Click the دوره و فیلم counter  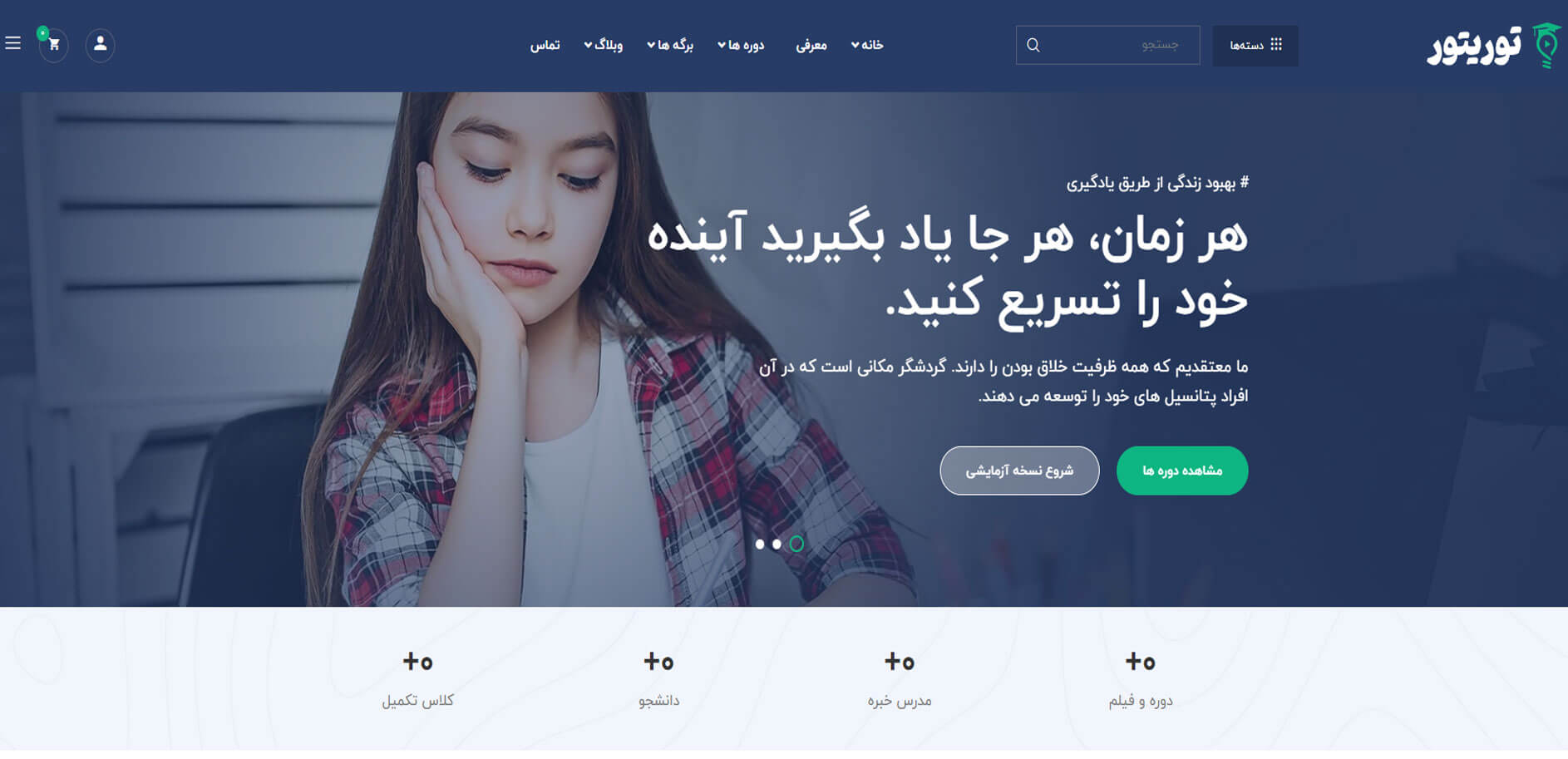pyautogui.click(x=1141, y=679)
